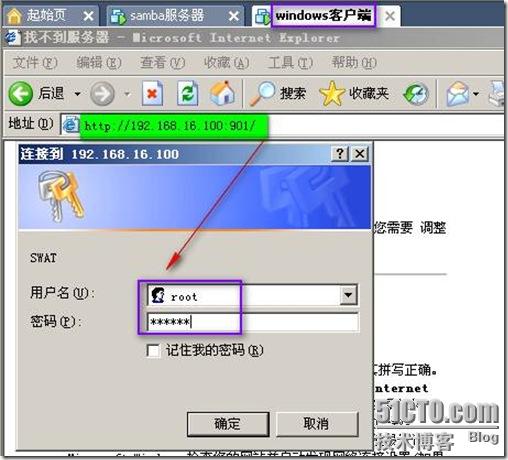Viewport: 508px width, 460px height.
Task: Open the Forward button history dropdown arrow
Action: click(127, 94)
